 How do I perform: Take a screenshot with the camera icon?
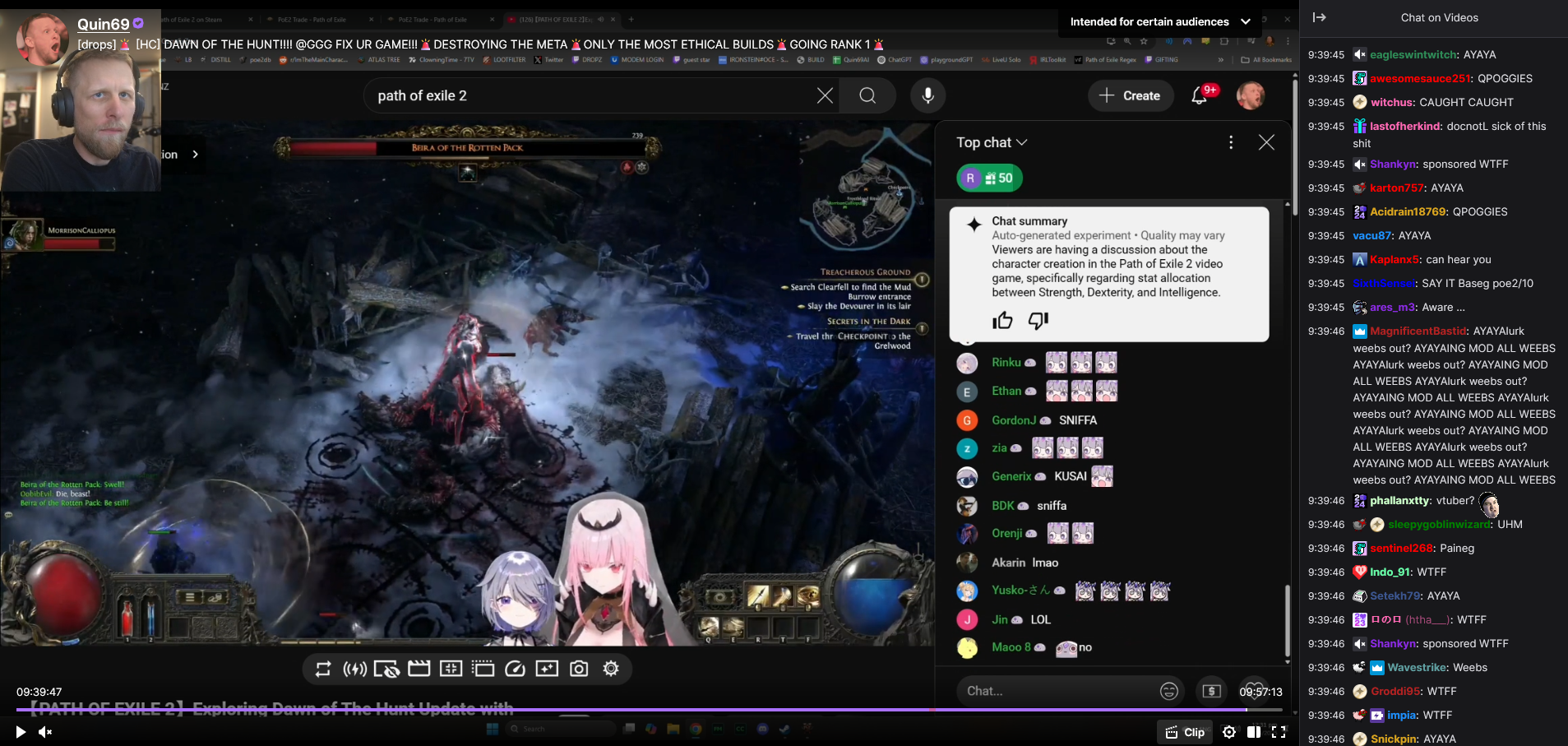pyautogui.click(x=580, y=669)
